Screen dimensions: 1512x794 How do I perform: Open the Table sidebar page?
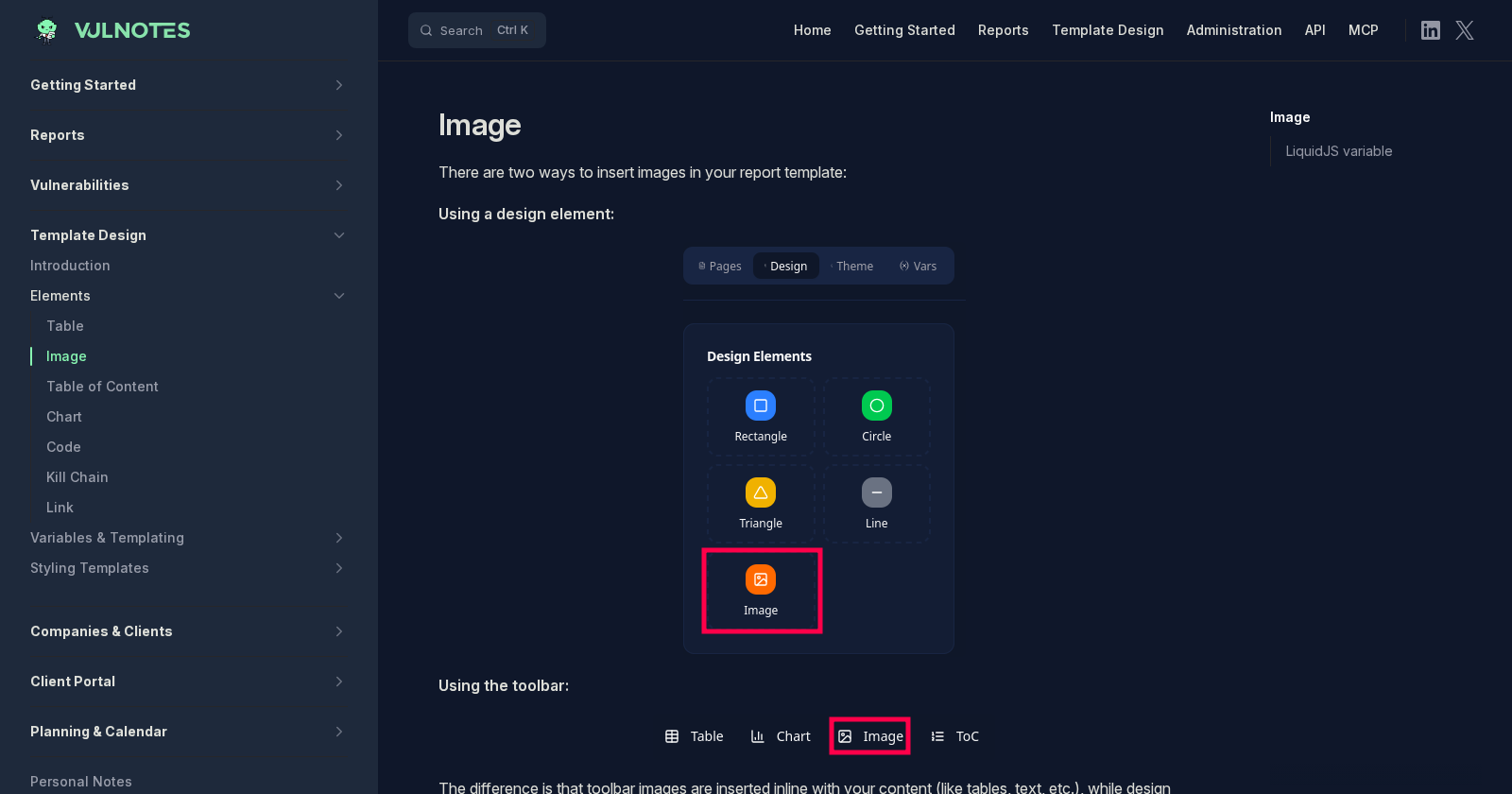tap(65, 326)
